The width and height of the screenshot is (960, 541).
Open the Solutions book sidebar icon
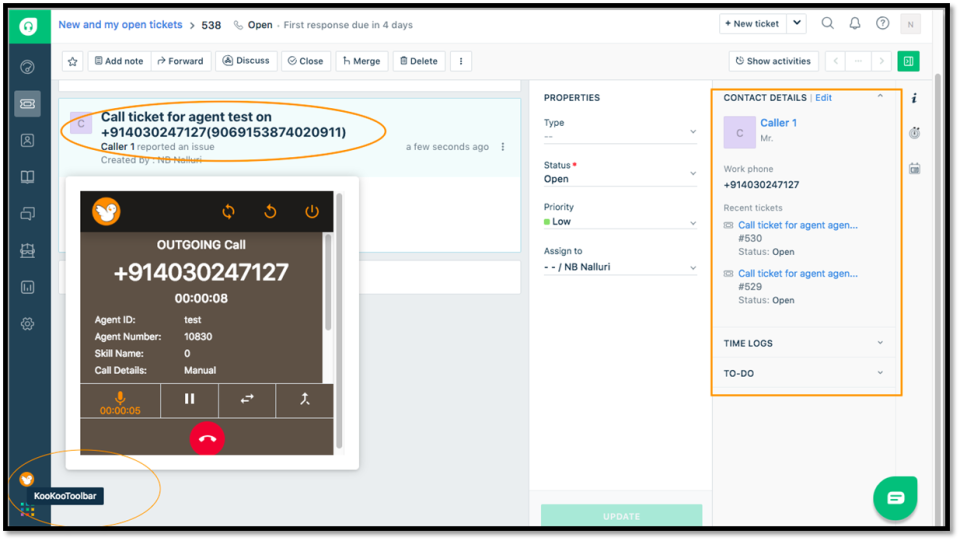click(28, 177)
